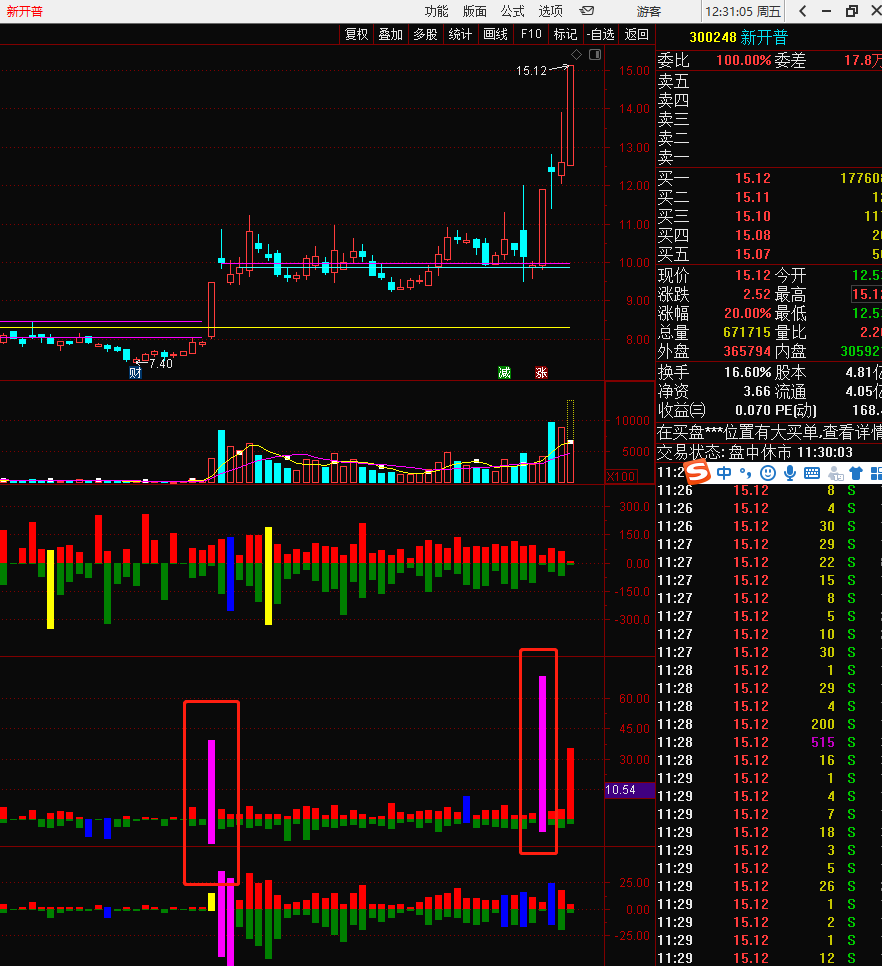This screenshot has width=882, height=966.
Task: Open the Sogou emoji smiley panel
Action: (x=767, y=472)
